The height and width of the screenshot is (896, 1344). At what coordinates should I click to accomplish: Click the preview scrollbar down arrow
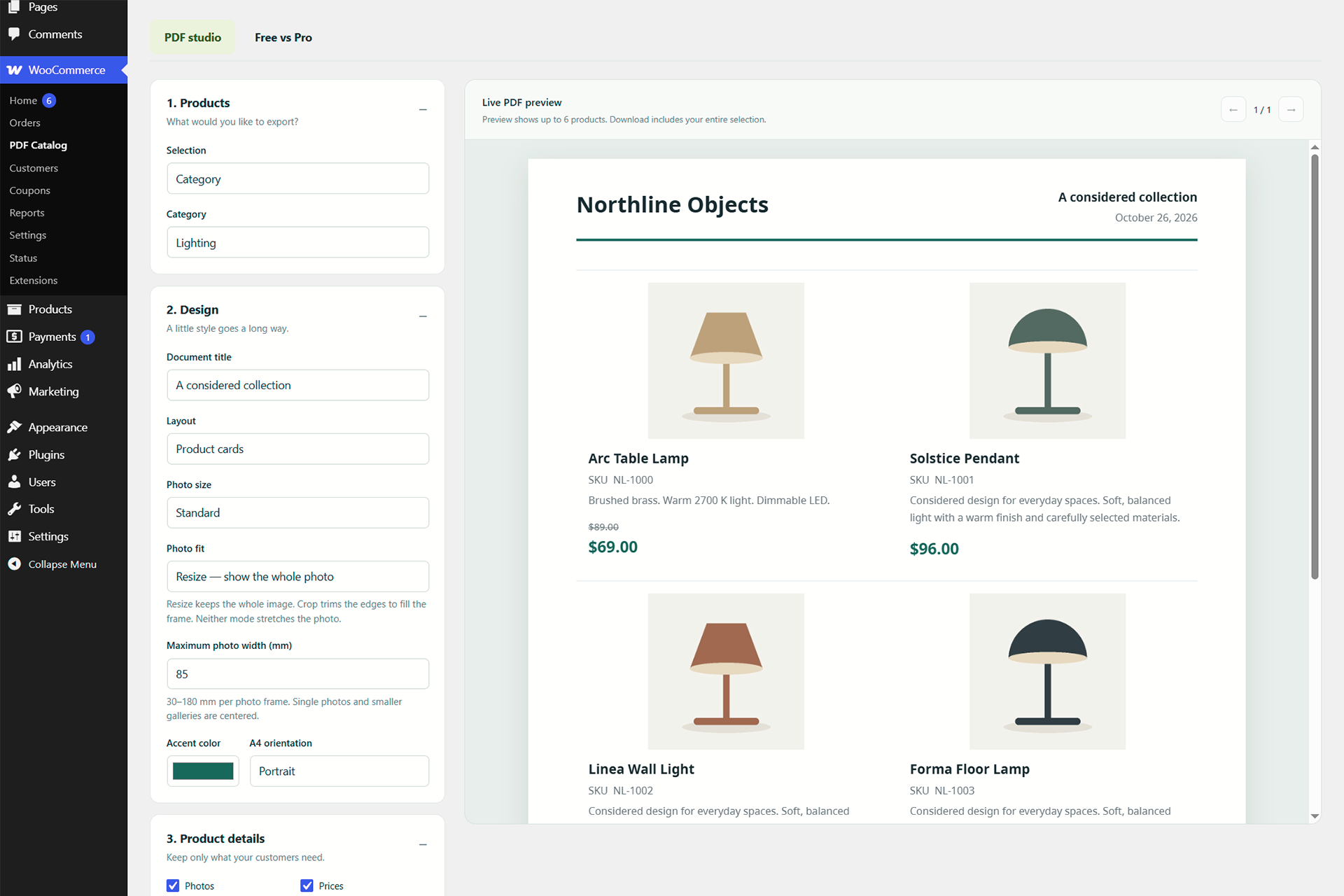[x=1315, y=816]
